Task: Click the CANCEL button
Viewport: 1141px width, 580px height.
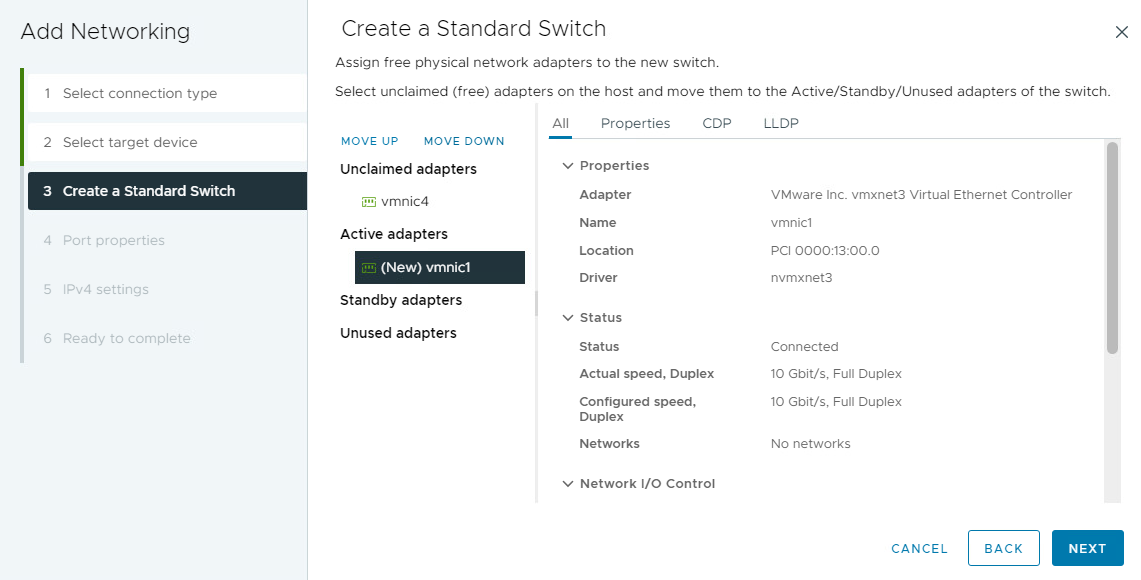Action: pos(920,549)
